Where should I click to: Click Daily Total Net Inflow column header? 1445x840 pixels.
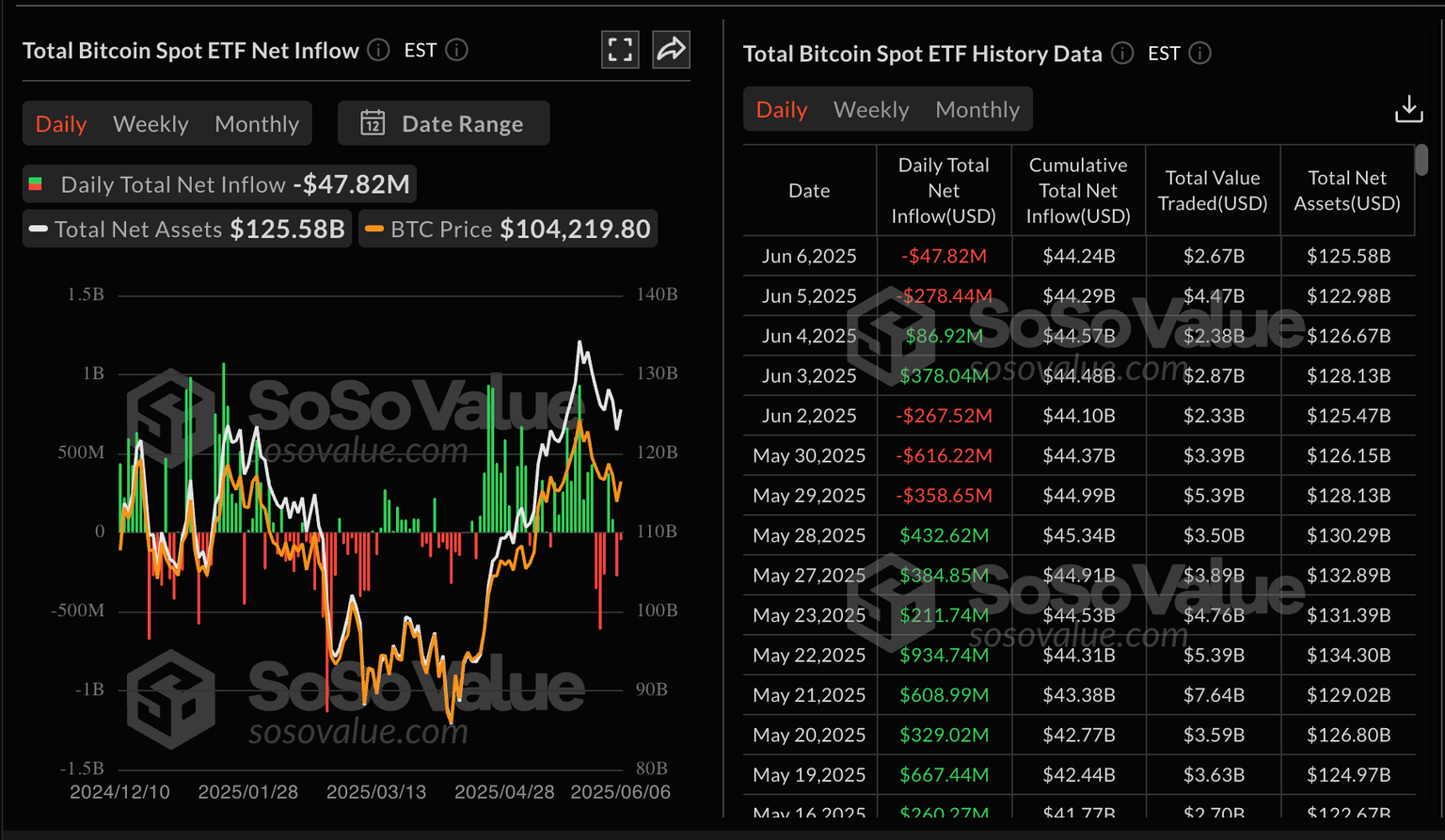pos(943,190)
